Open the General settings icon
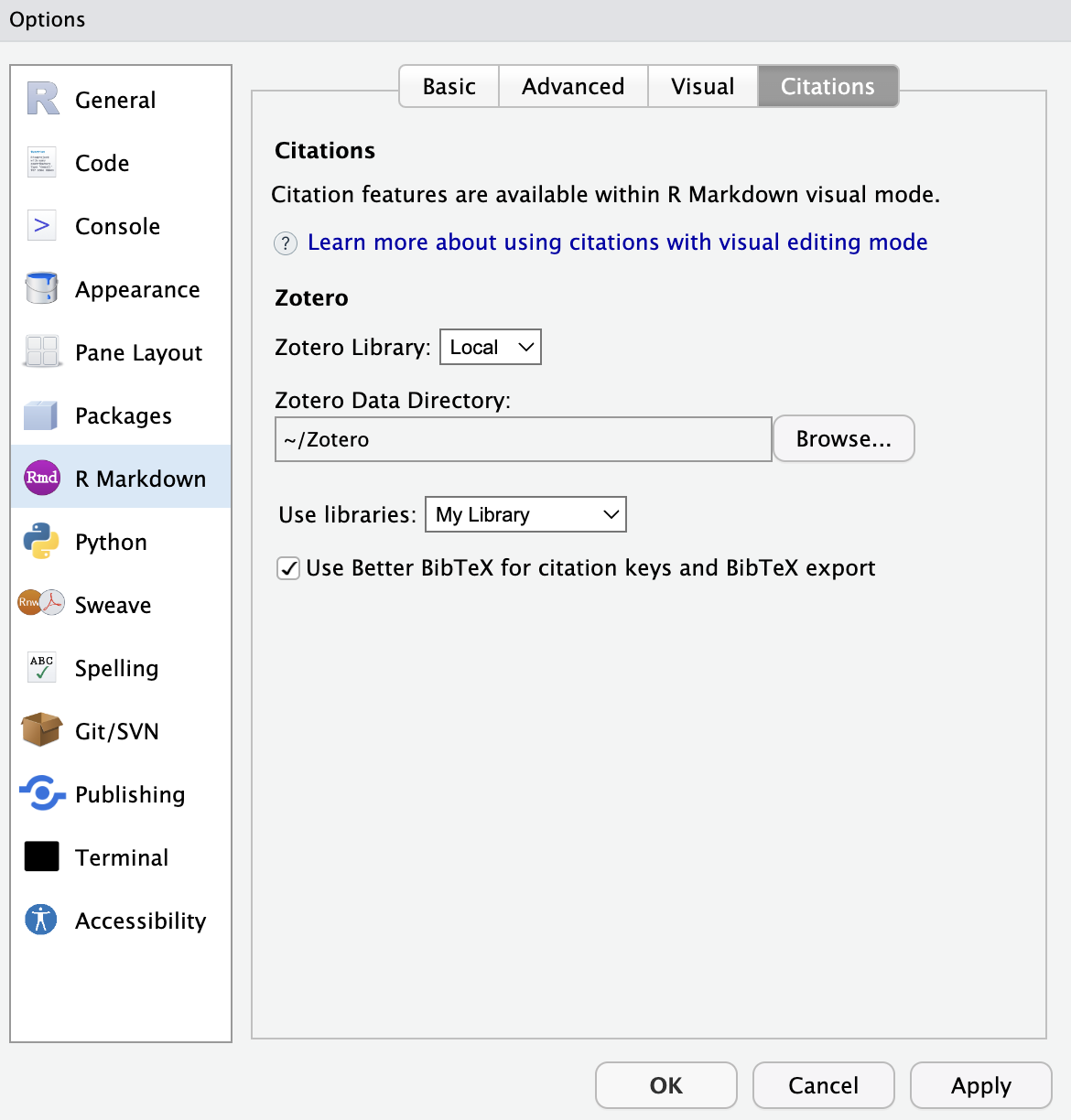Viewport: 1071px width, 1120px height. tap(40, 99)
